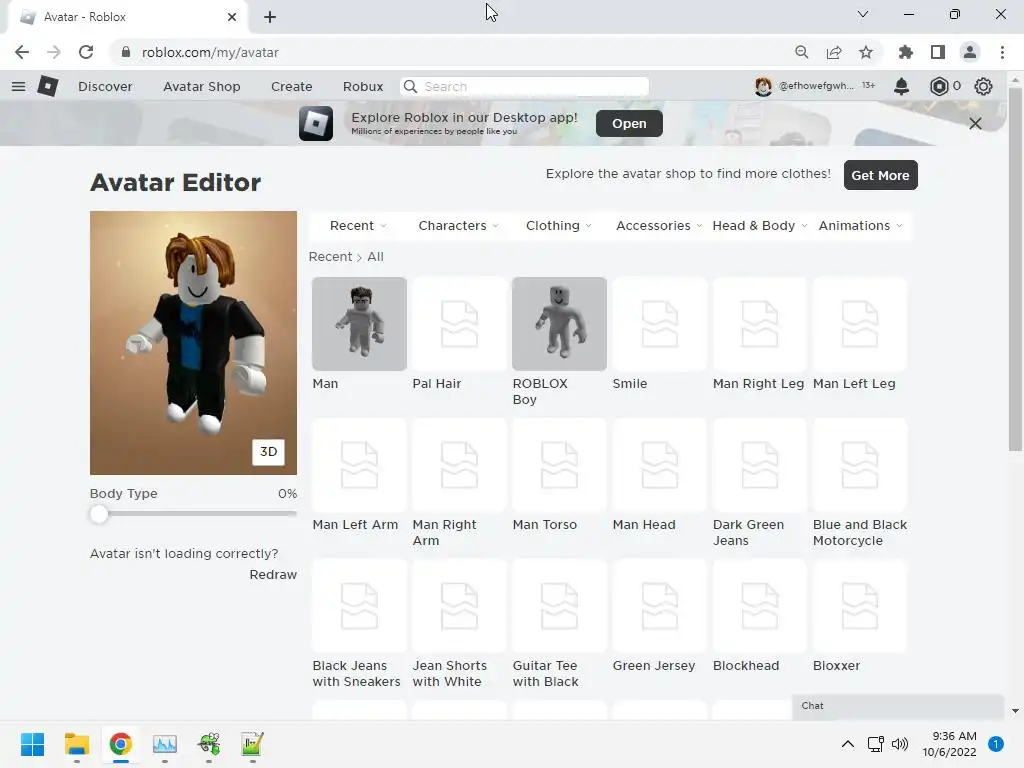Expand the Animations dropdown
1024x768 pixels.
click(860, 226)
